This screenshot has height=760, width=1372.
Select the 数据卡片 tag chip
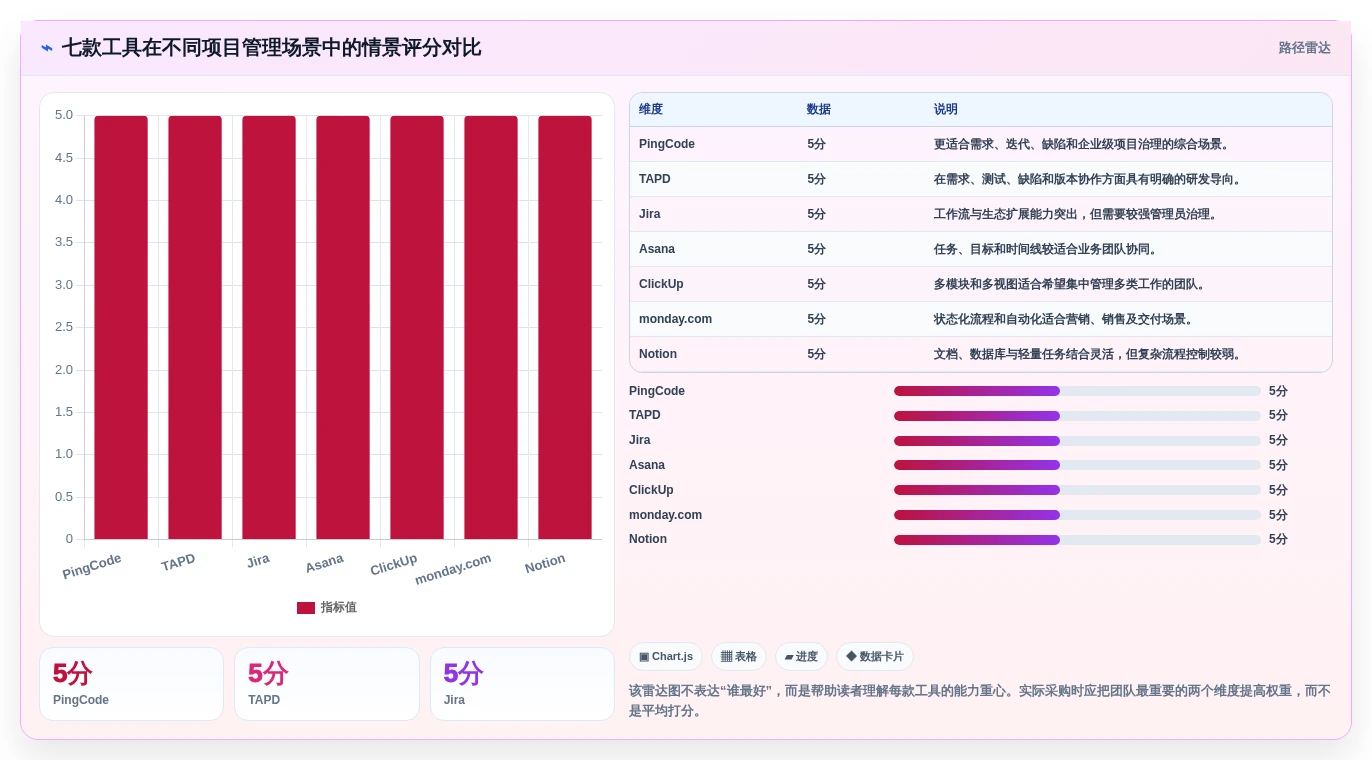coord(875,657)
